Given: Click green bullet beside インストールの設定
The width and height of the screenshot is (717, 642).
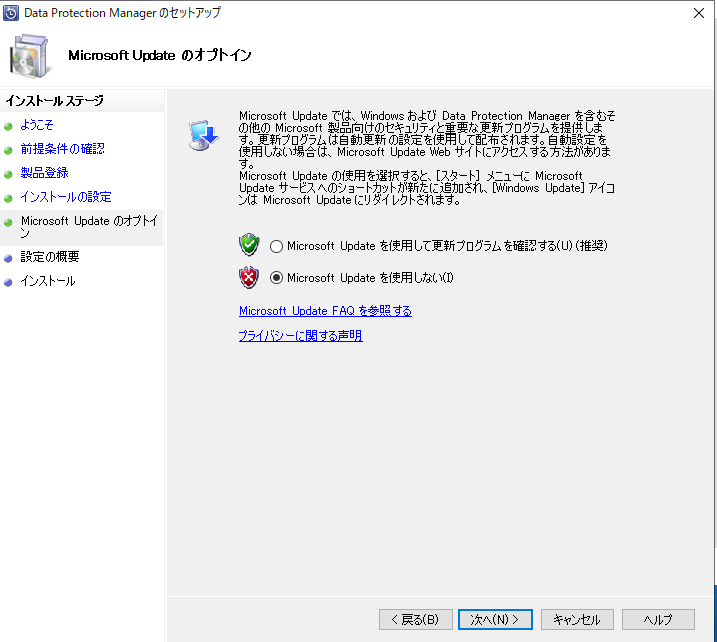Looking at the screenshot, I should 8,198.
